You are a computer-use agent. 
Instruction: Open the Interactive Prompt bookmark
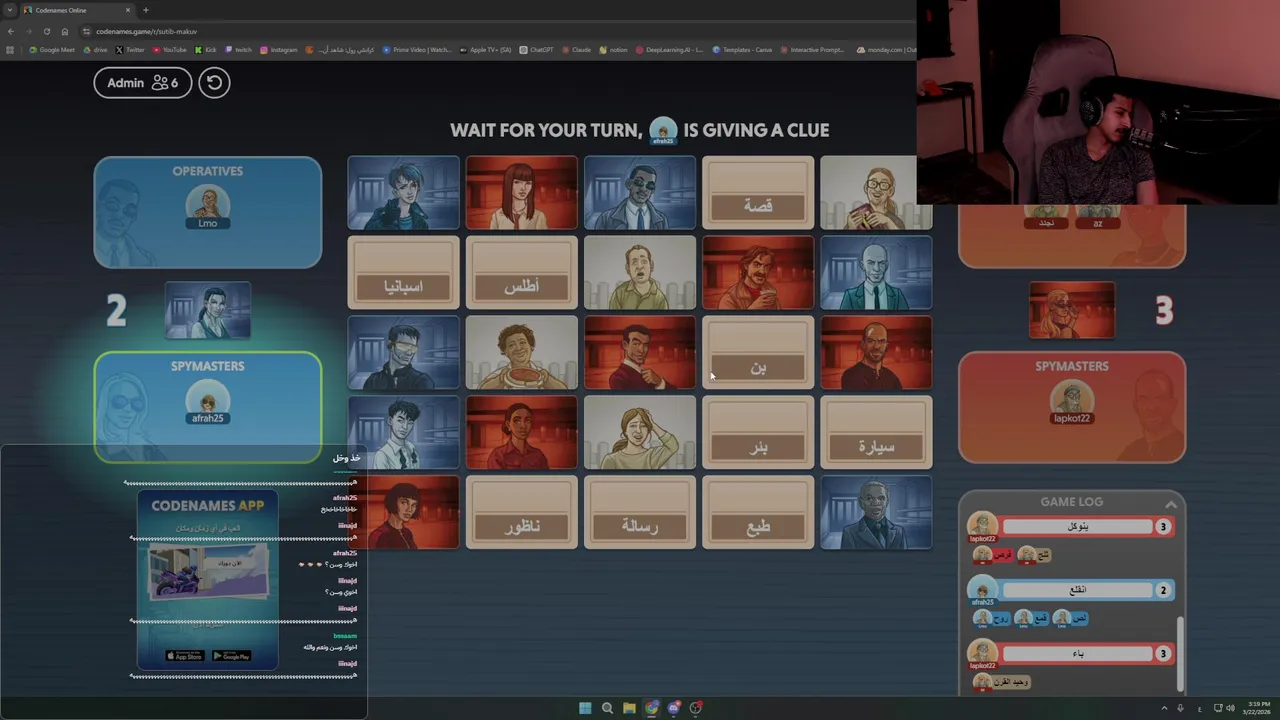(812, 50)
